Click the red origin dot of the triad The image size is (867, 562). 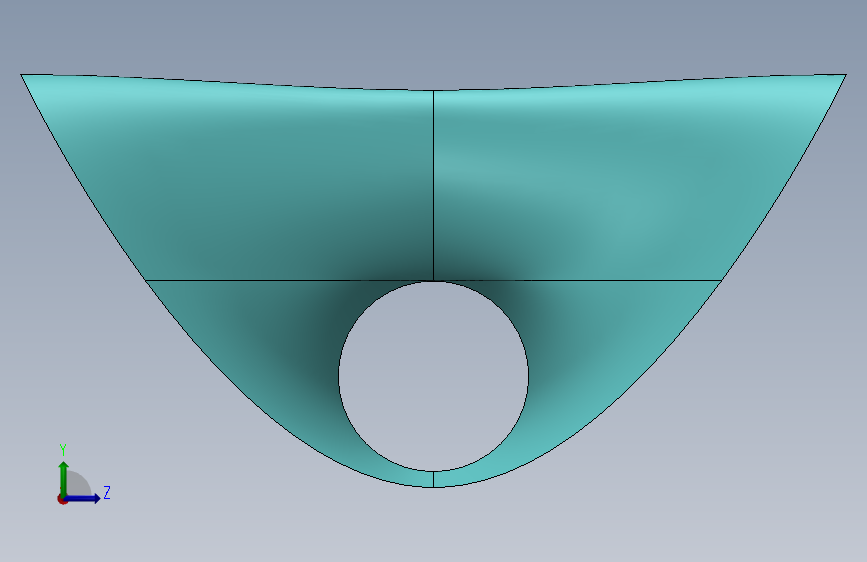pyautogui.click(x=62, y=499)
